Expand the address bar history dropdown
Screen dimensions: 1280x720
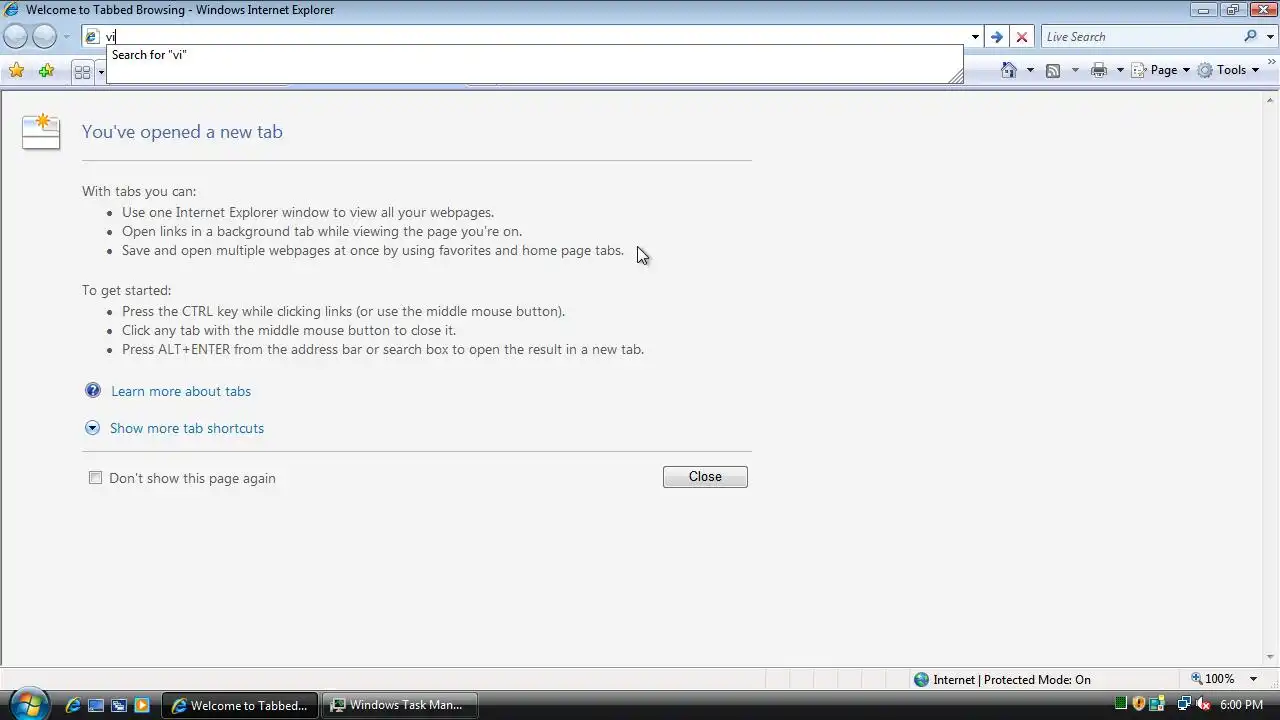pos(975,37)
